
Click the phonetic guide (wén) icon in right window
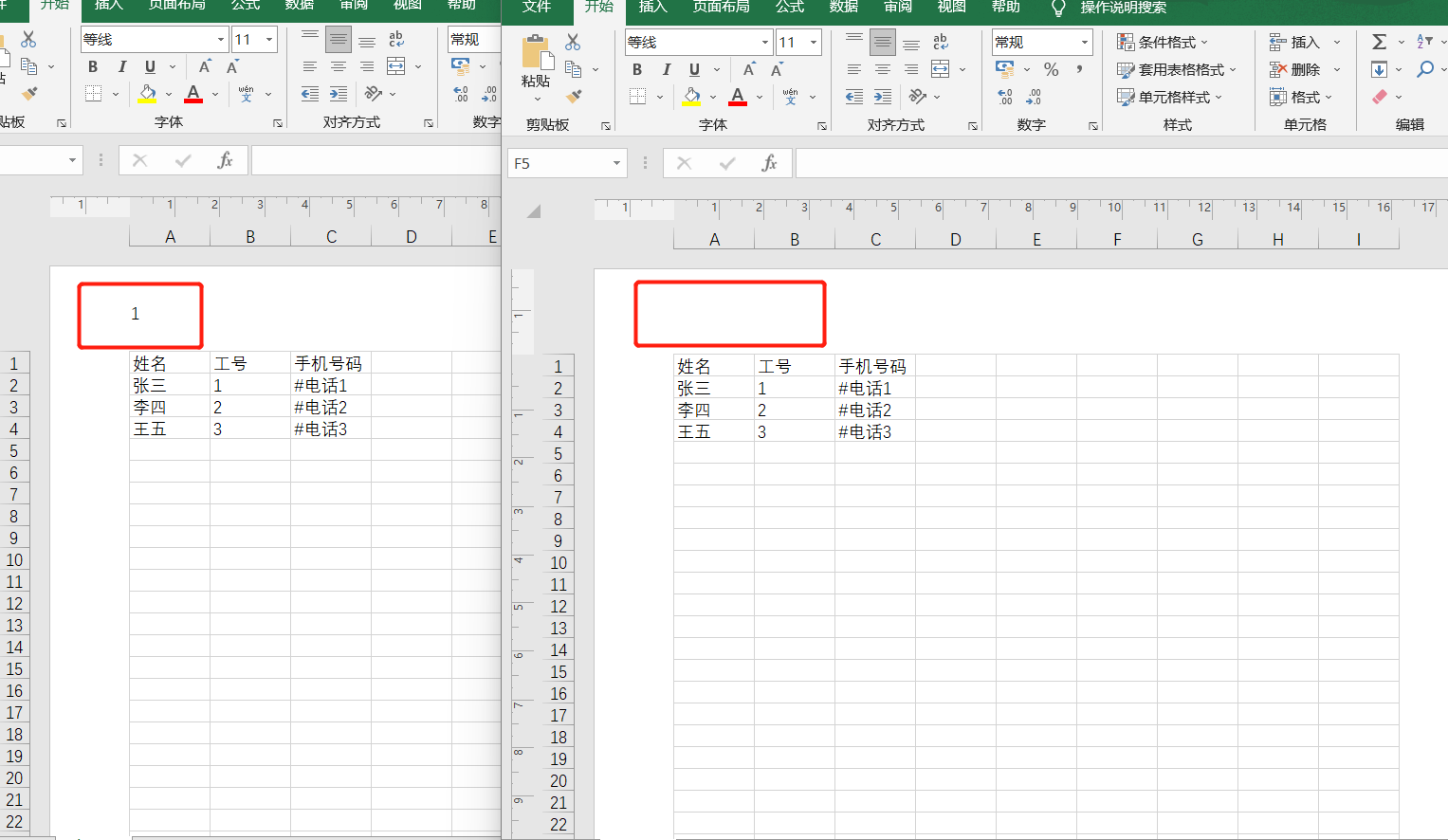(790, 97)
